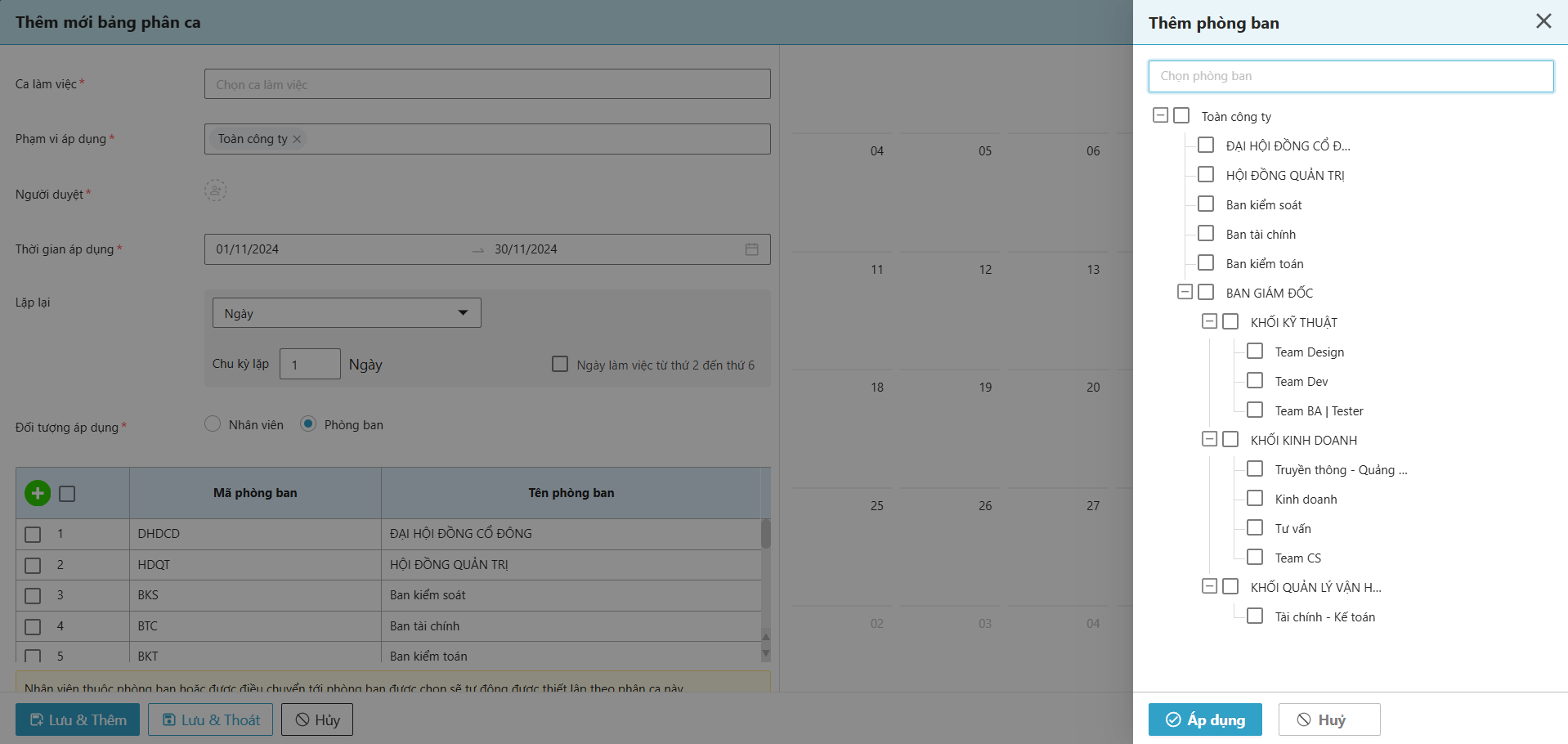Click the 'Chọn phòng ban' search field
Viewport: 1568px width, 744px height.
1351,76
